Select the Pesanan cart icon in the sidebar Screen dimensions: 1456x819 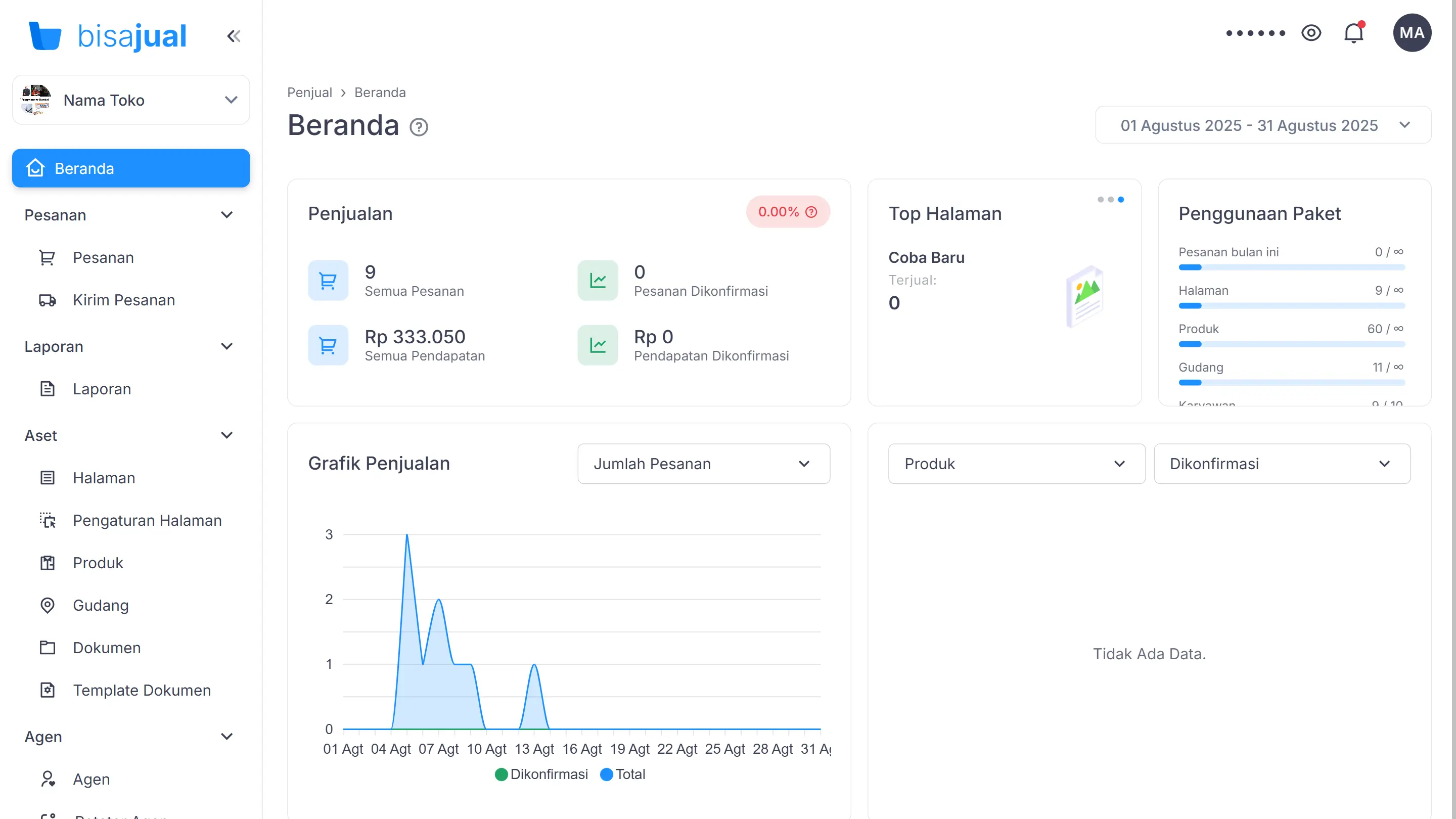click(x=48, y=257)
